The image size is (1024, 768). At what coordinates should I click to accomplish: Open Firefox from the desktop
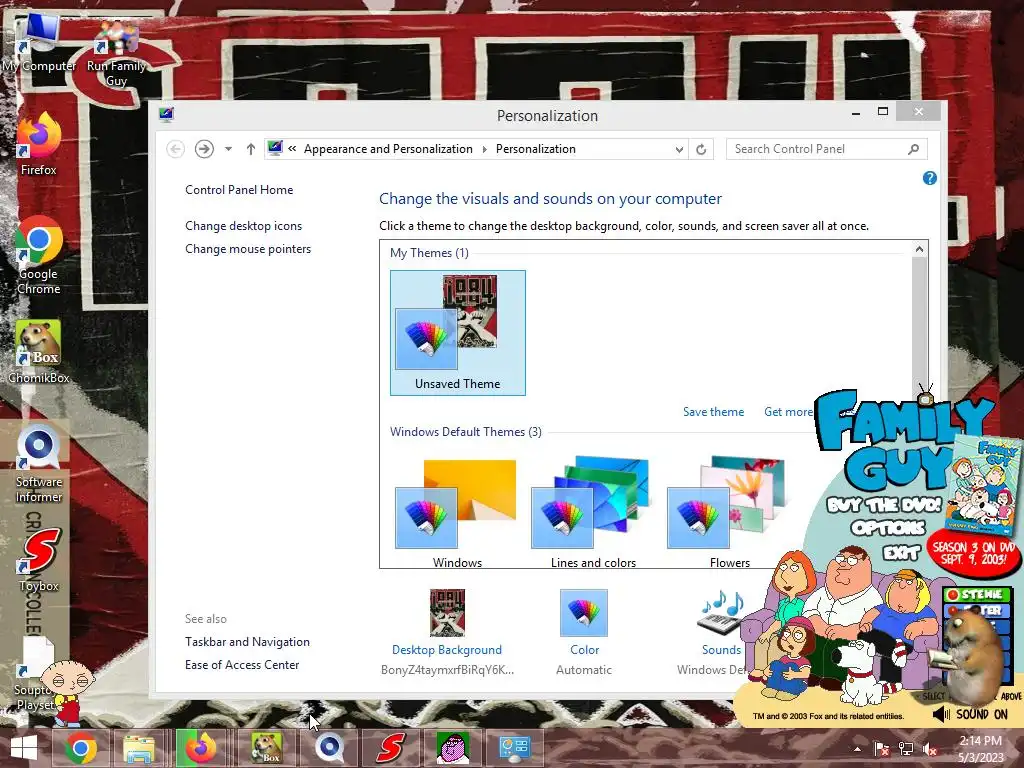coord(39,144)
